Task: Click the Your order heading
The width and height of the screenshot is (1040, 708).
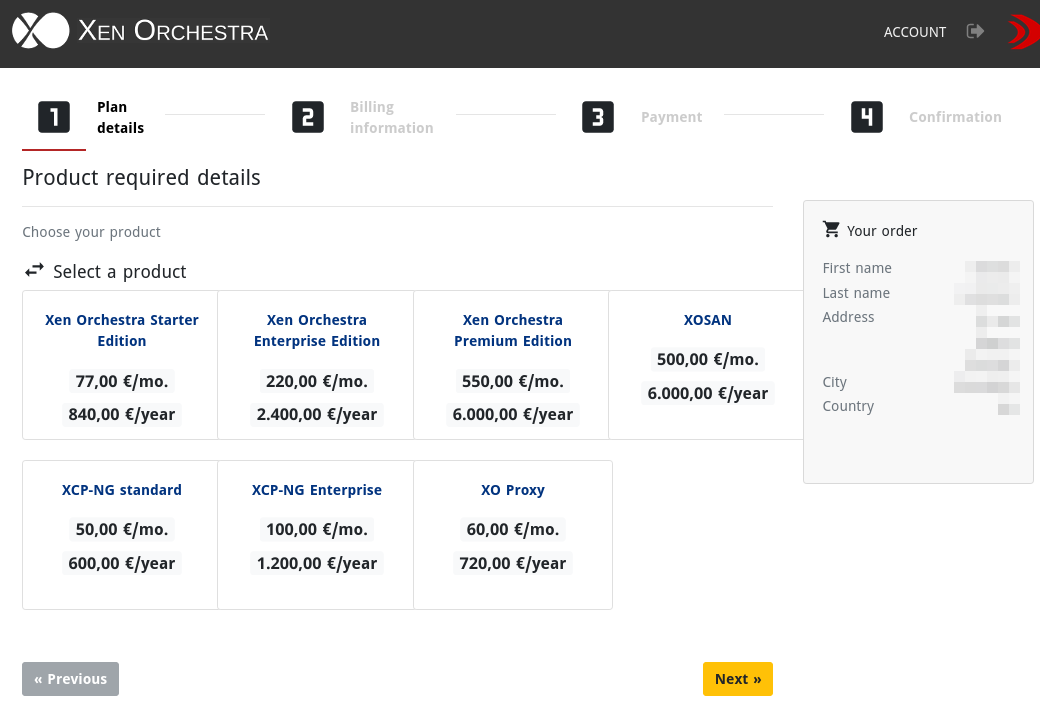Action: tap(882, 231)
